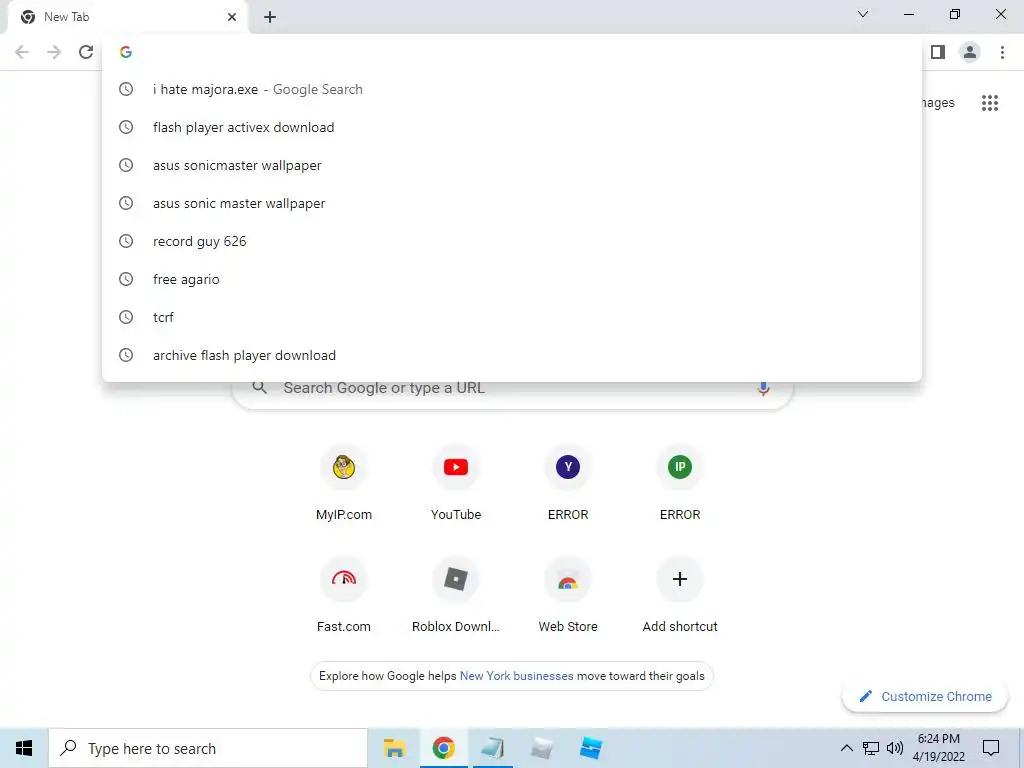Choose suggestion 'tcrf'
The width and height of the screenshot is (1024, 768).
(x=512, y=317)
